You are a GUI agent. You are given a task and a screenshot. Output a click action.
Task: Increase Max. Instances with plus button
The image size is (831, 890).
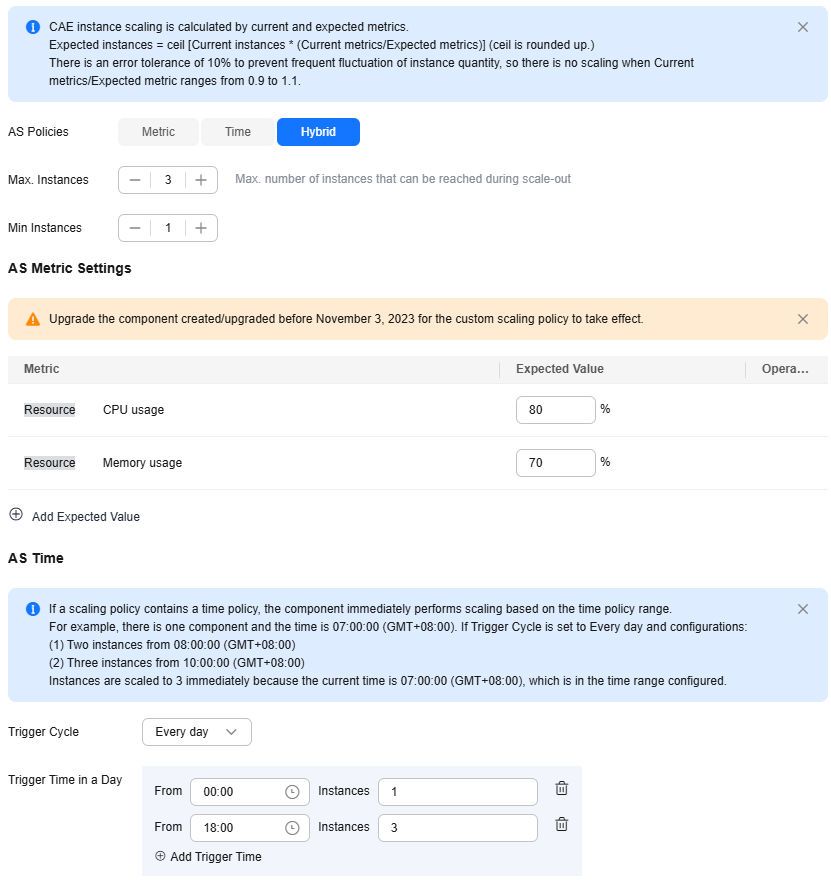coord(201,180)
